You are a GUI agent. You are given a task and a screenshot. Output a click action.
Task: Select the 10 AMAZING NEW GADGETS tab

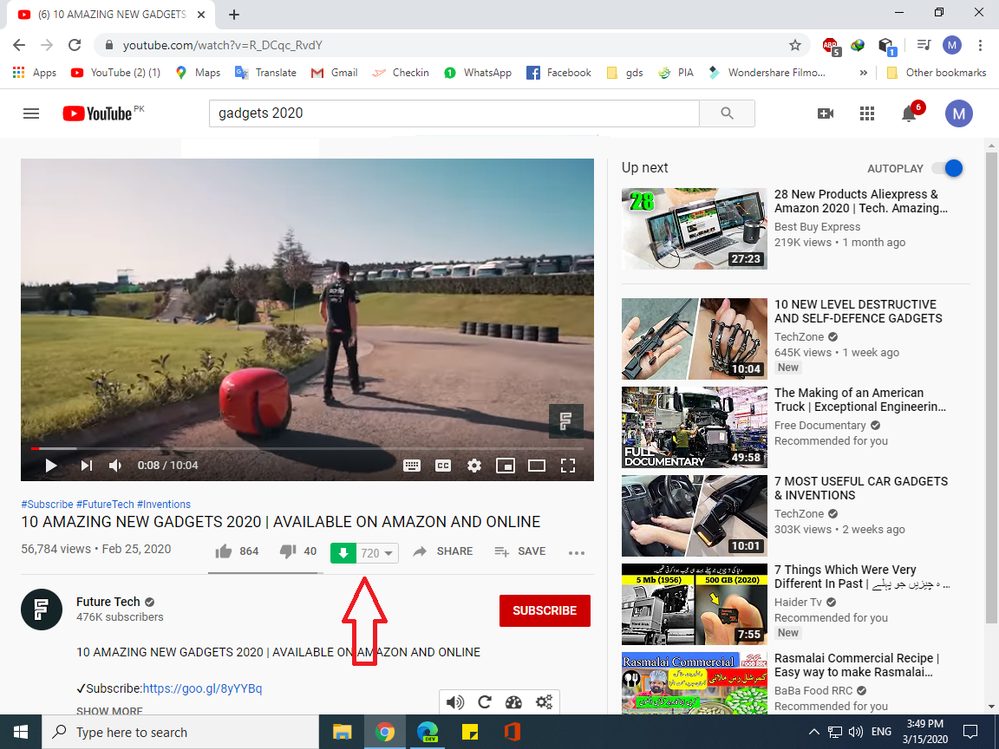[110, 14]
